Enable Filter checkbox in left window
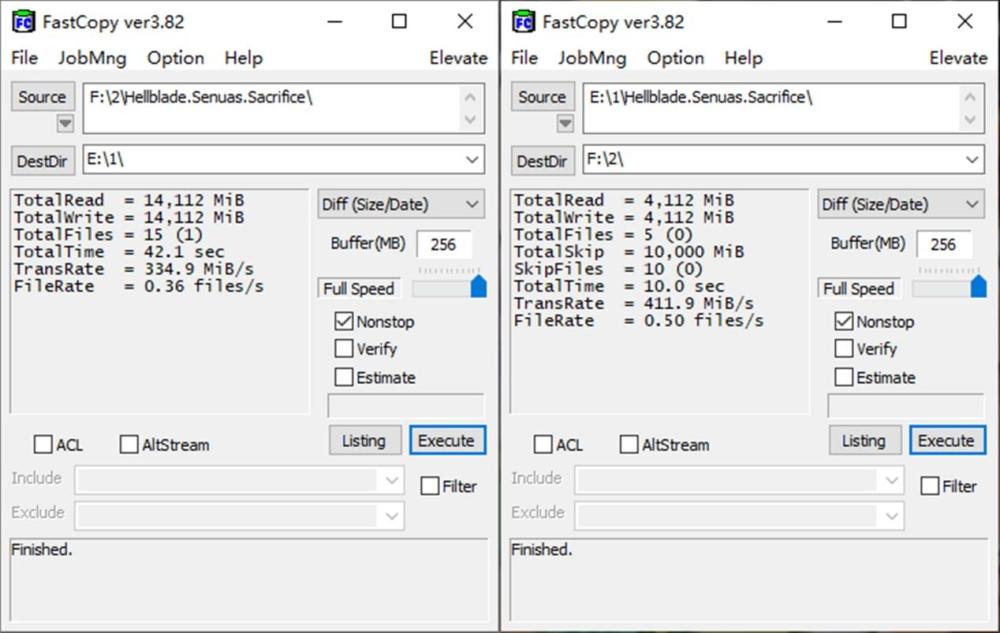The image size is (1000, 633). [x=430, y=486]
